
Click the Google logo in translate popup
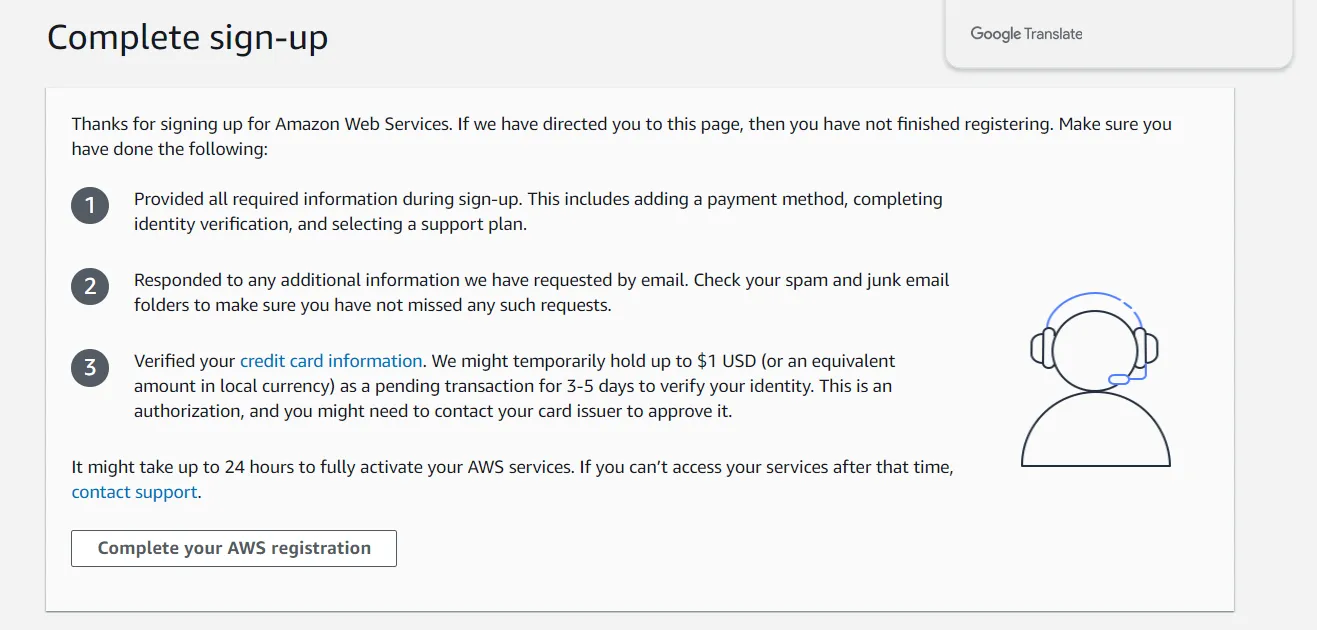pyautogui.click(x=995, y=34)
